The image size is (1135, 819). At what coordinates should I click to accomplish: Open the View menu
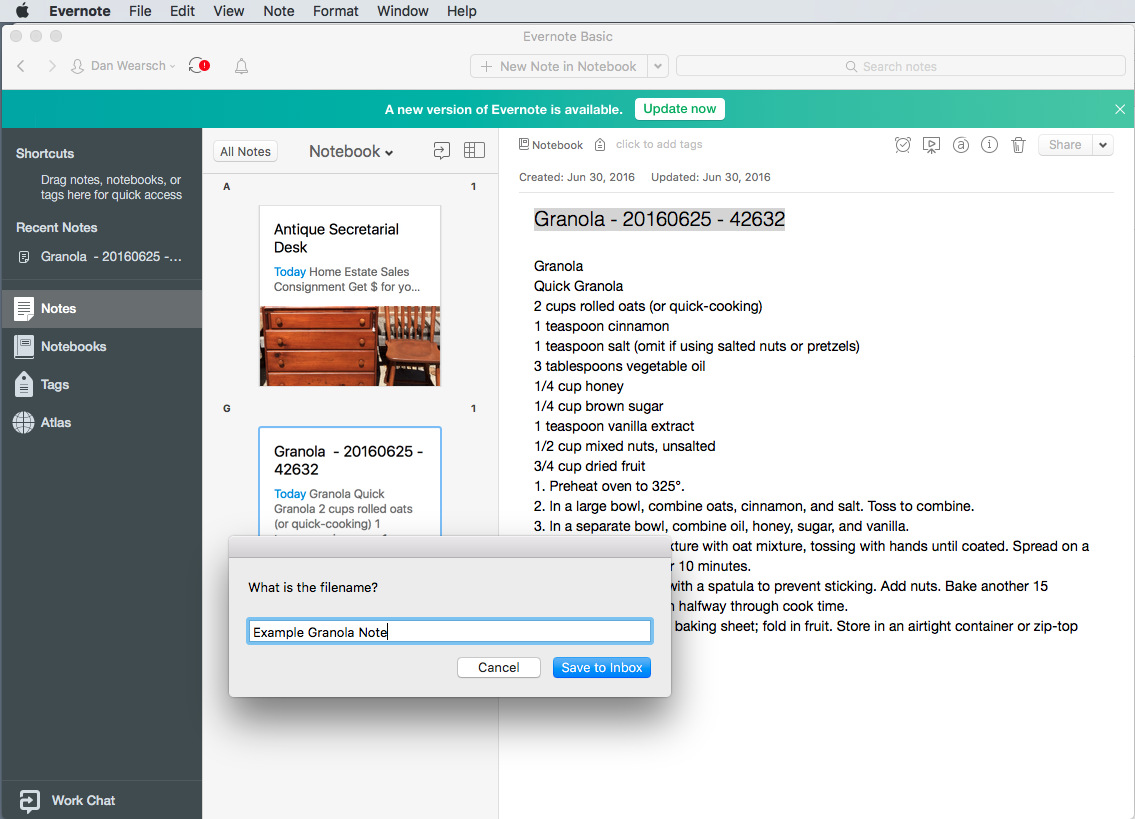229,11
